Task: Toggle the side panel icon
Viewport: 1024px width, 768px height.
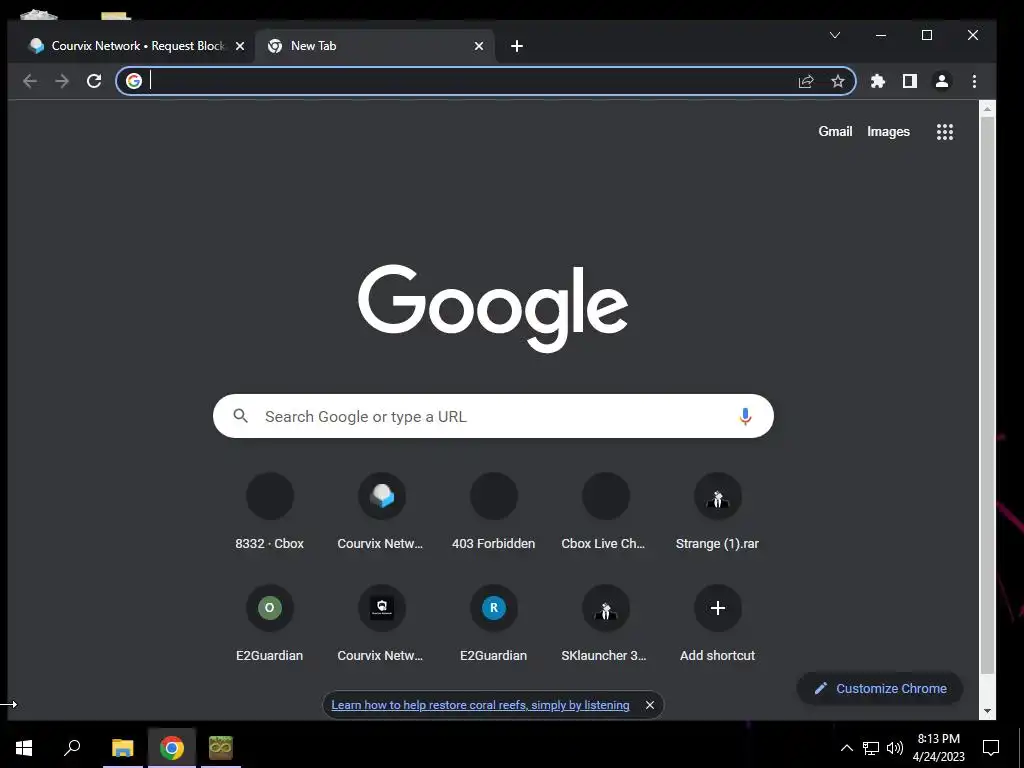Action: click(x=910, y=81)
